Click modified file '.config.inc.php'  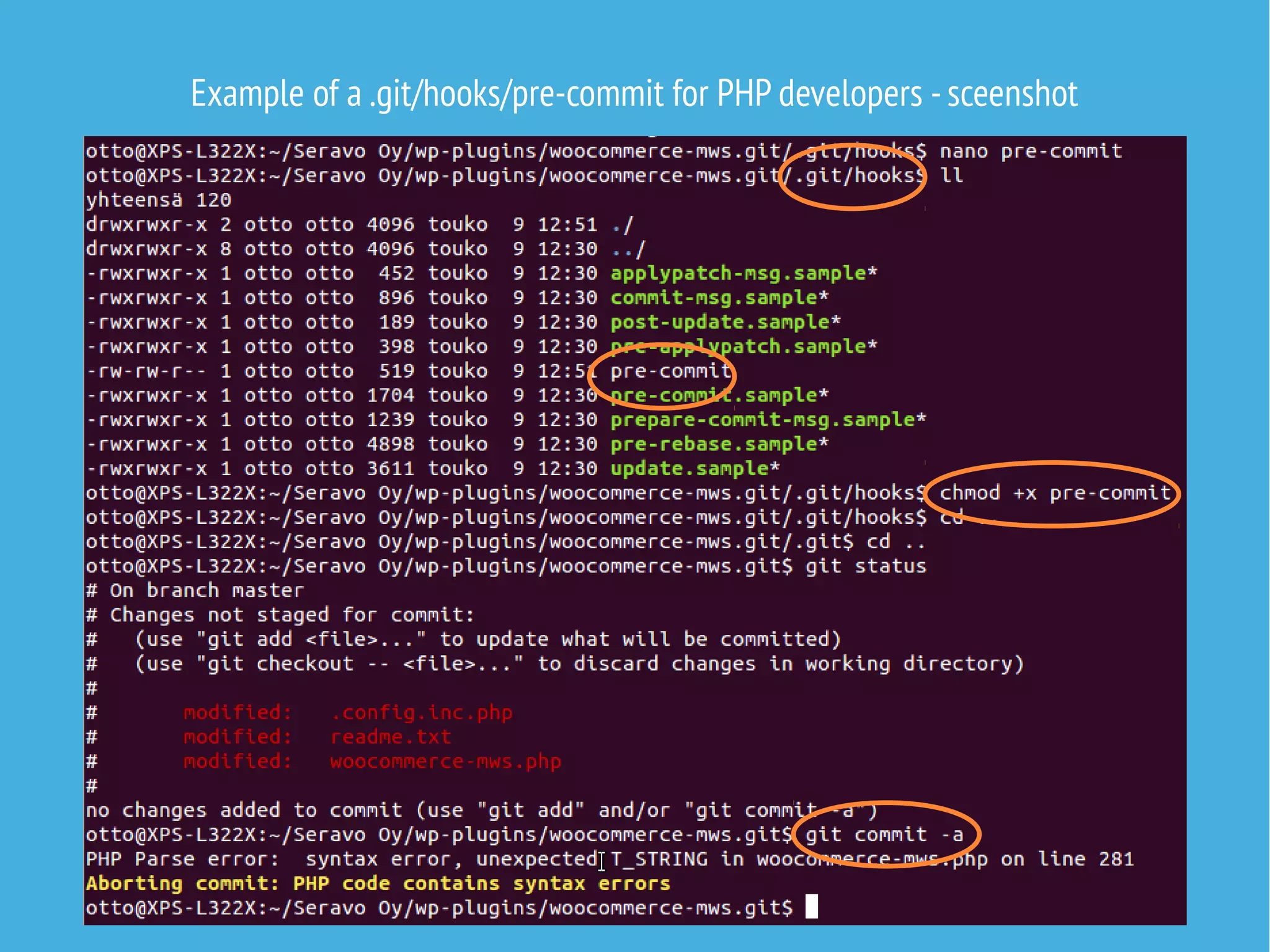point(422,713)
